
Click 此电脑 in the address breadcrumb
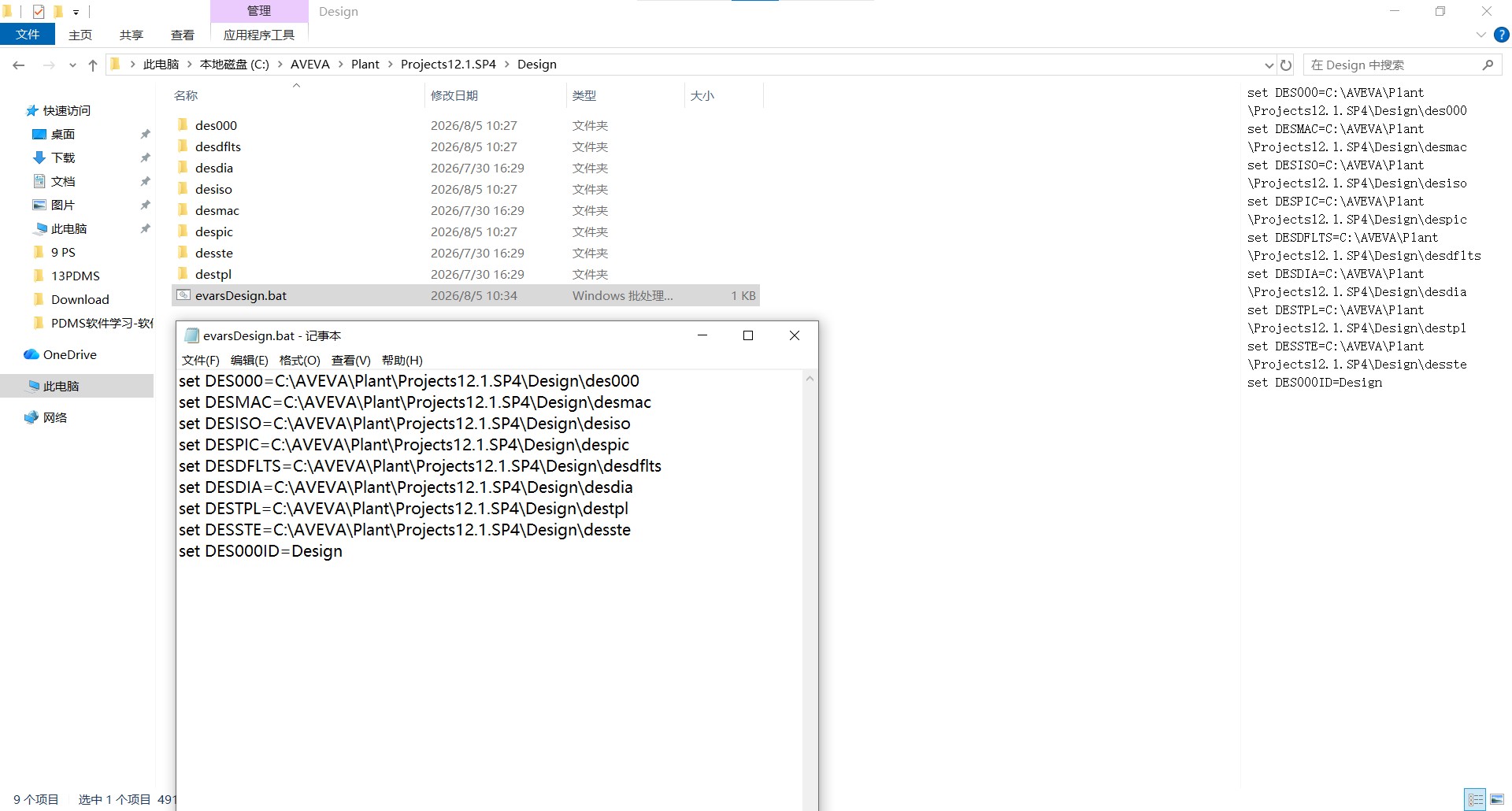click(x=161, y=65)
